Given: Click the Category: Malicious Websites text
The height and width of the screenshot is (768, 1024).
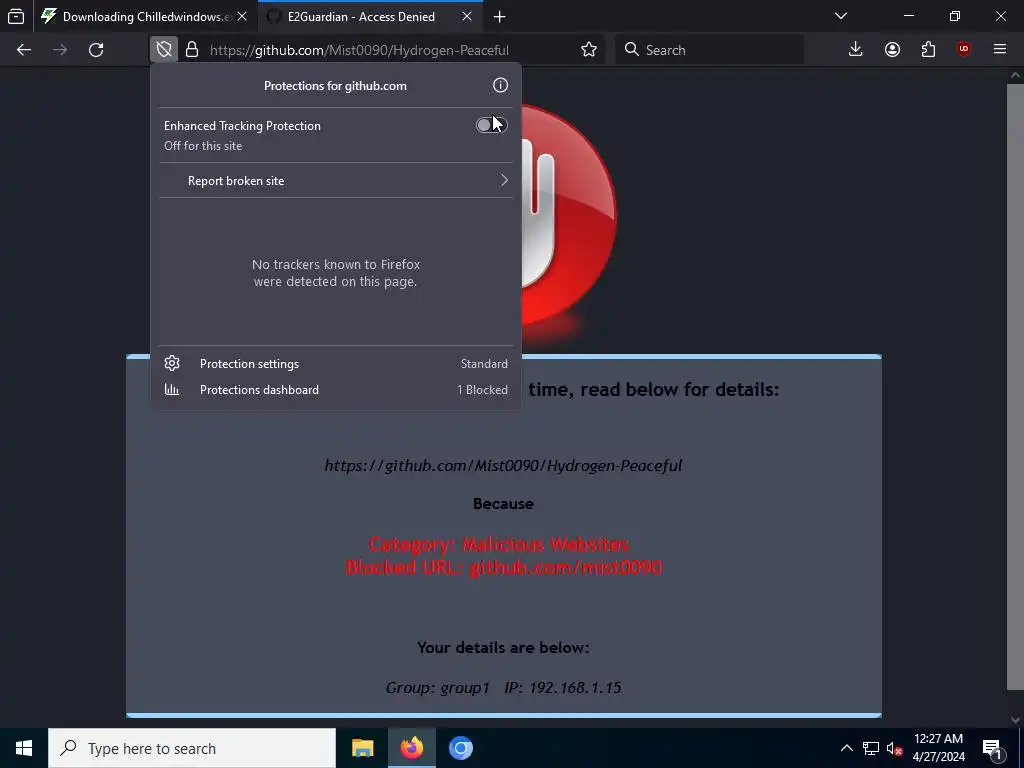Looking at the screenshot, I should pyautogui.click(x=499, y=544).
